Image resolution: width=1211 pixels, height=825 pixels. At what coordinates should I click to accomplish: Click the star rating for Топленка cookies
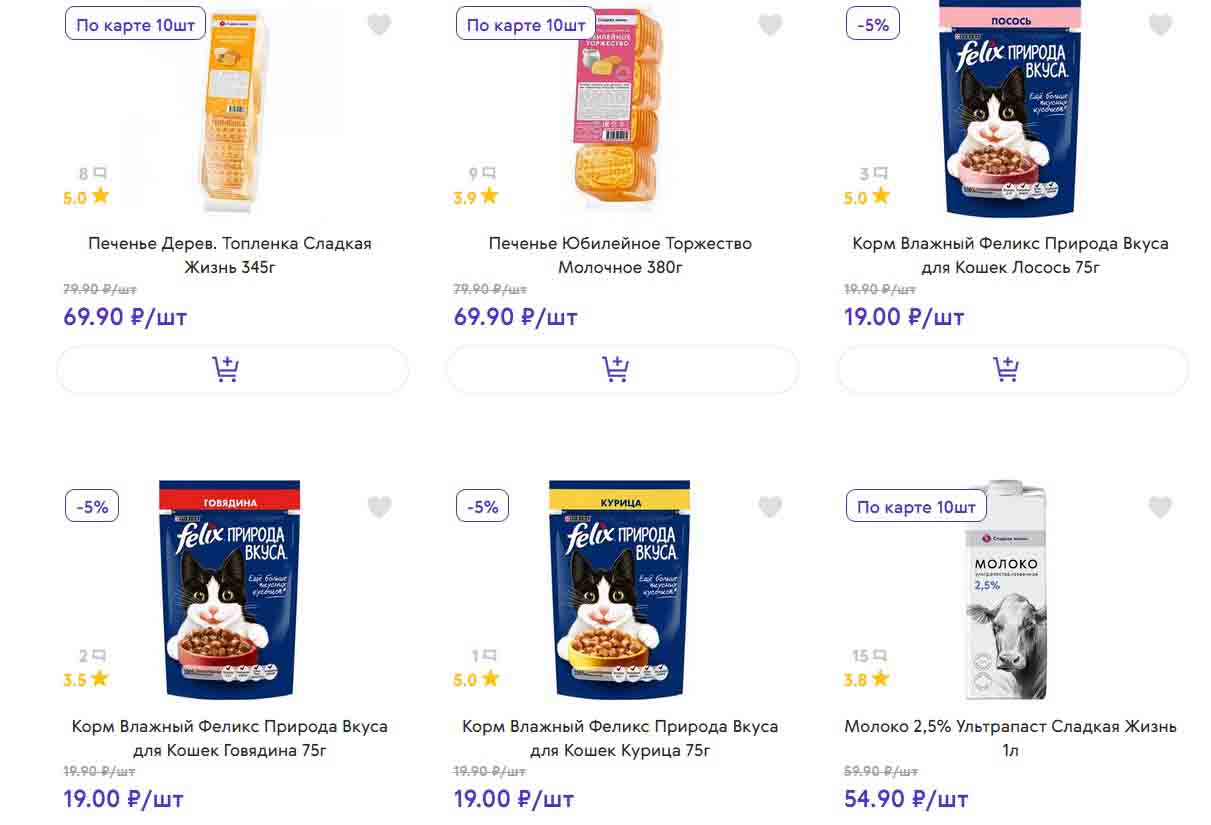(x=100, y=196)
